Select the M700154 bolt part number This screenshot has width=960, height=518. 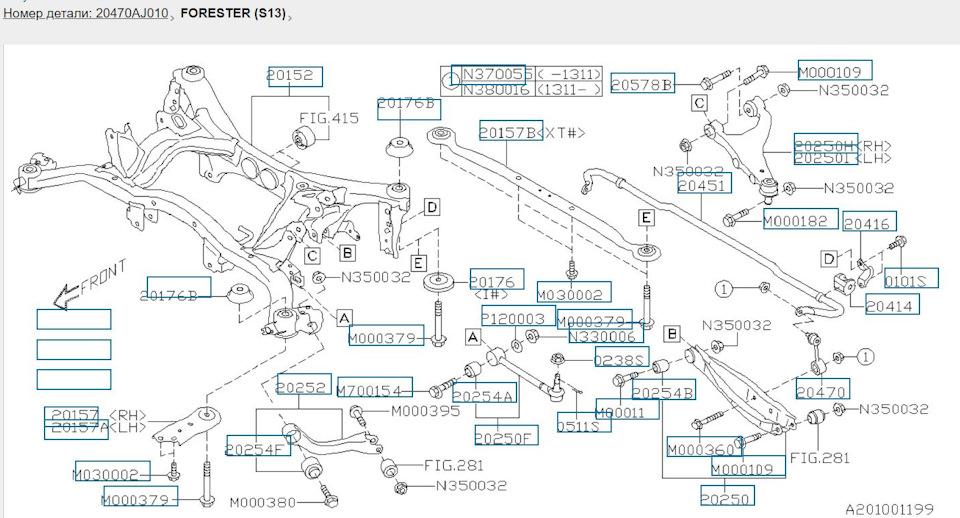tap(375, 387)
